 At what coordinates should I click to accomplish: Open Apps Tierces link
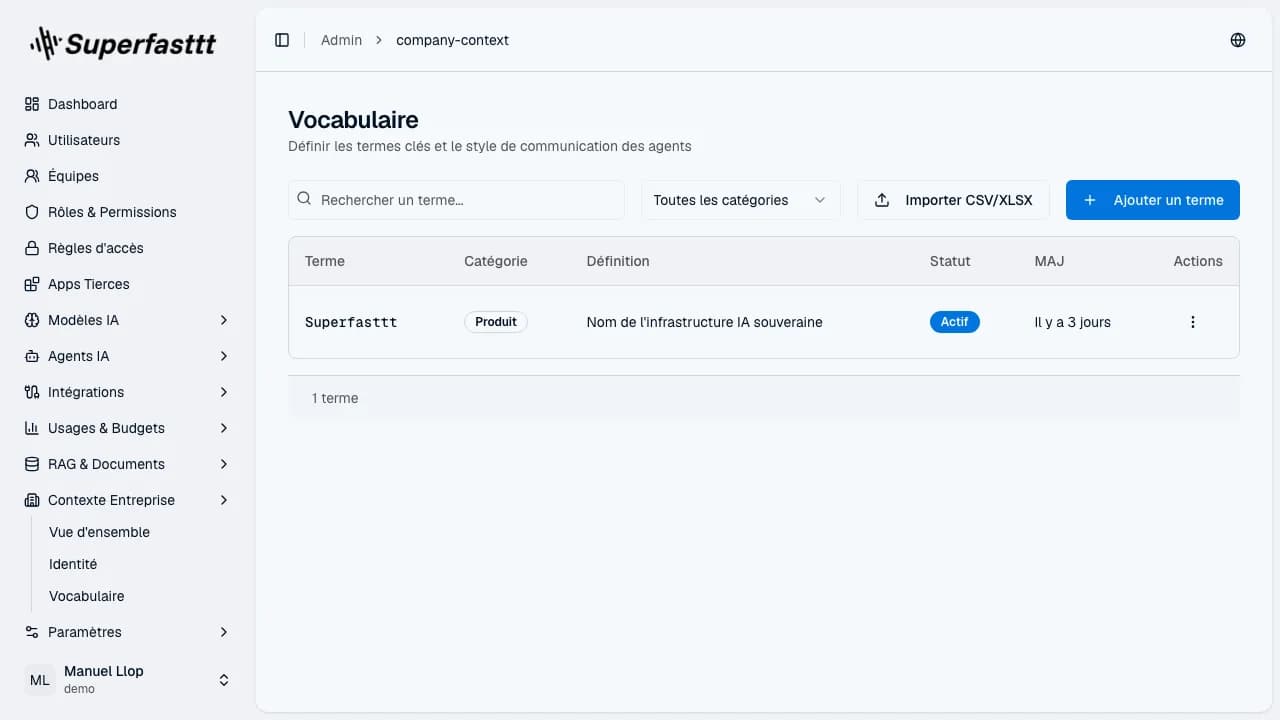coord(128,284)
